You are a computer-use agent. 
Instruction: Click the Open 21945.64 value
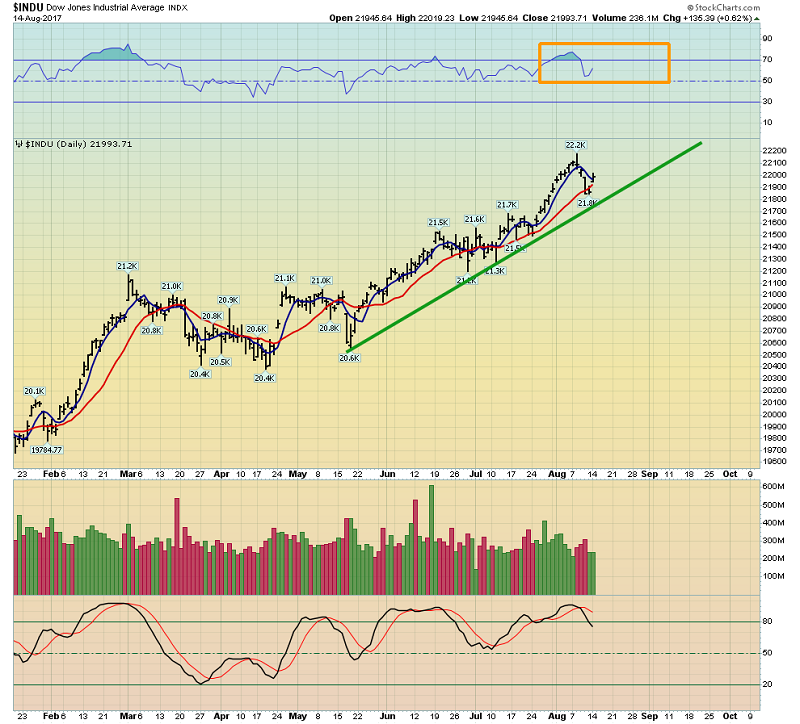click(360, 18)
